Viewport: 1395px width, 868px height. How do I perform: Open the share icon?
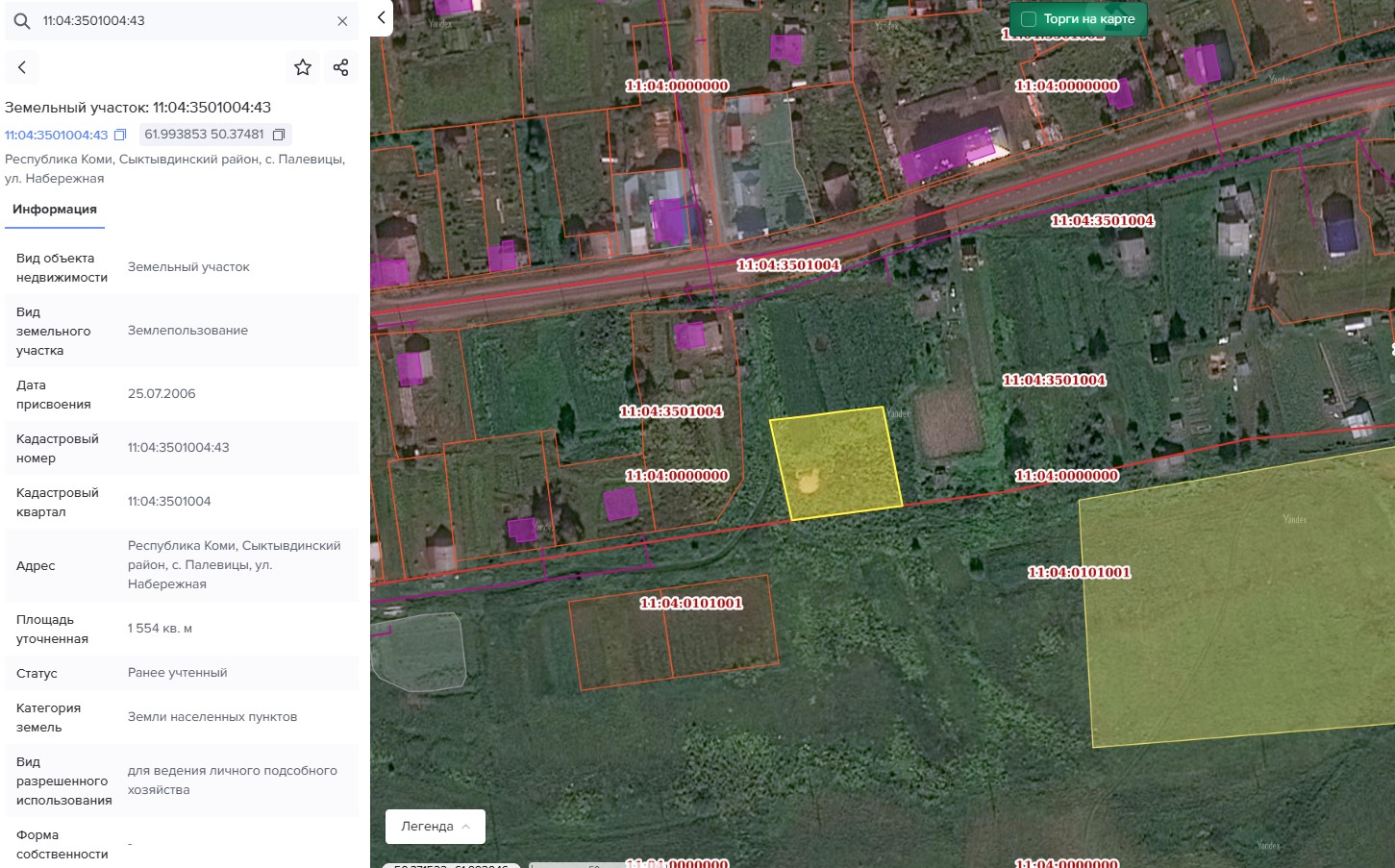(x=340, y=67)
